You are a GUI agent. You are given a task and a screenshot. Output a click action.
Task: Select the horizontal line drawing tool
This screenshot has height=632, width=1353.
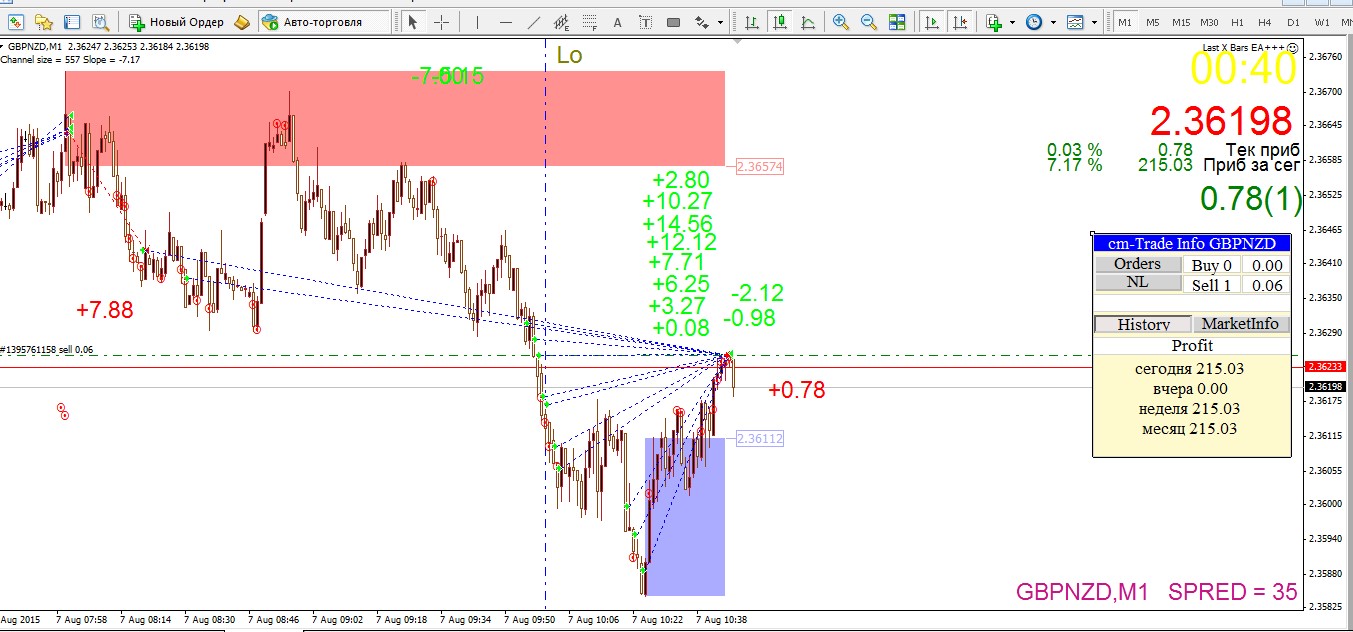505,21
